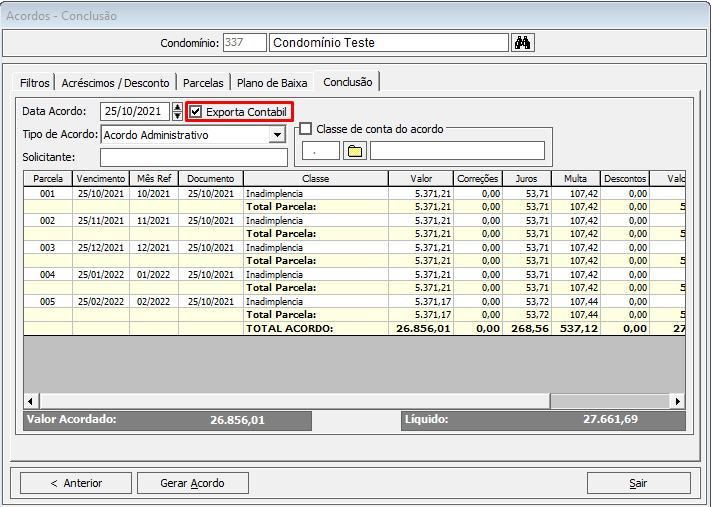Click the Data Acordo date field
This screenshot has height=507, width=713.
[135, 111]
